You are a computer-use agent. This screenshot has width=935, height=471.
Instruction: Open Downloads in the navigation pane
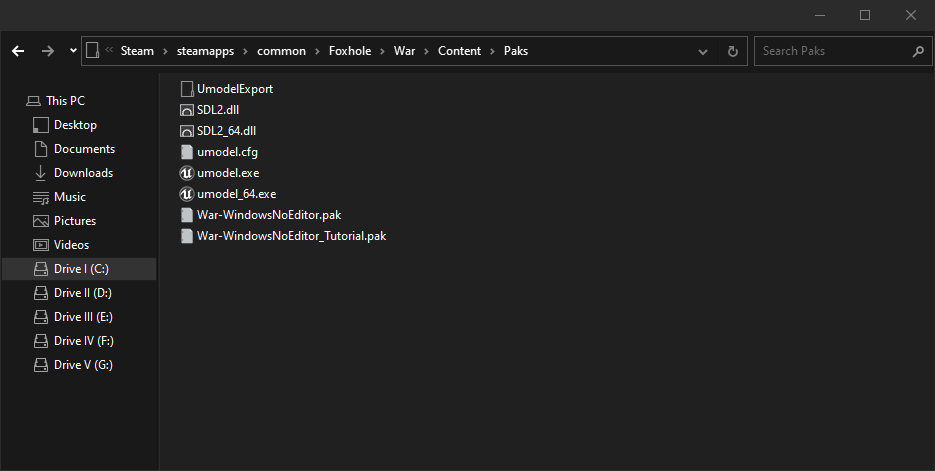[x=83, y=173]
